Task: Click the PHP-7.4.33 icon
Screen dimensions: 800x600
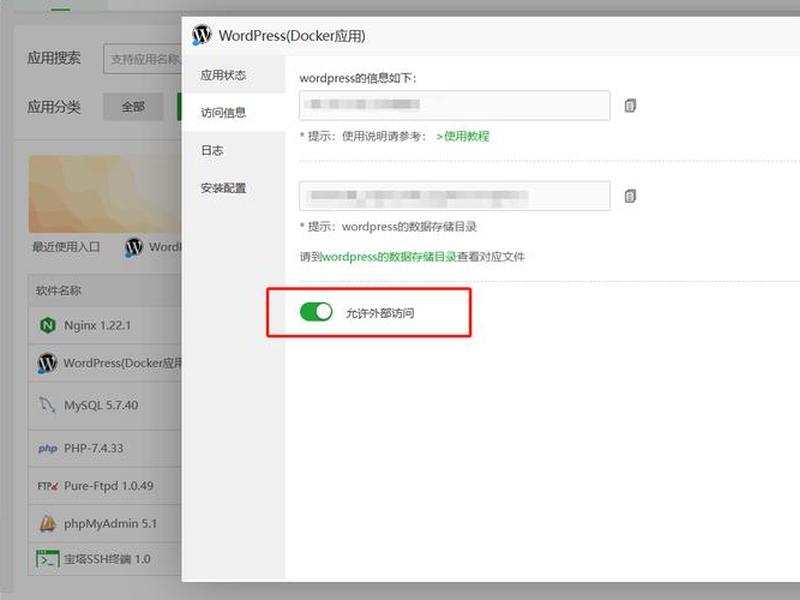Action: pos(47,448)
